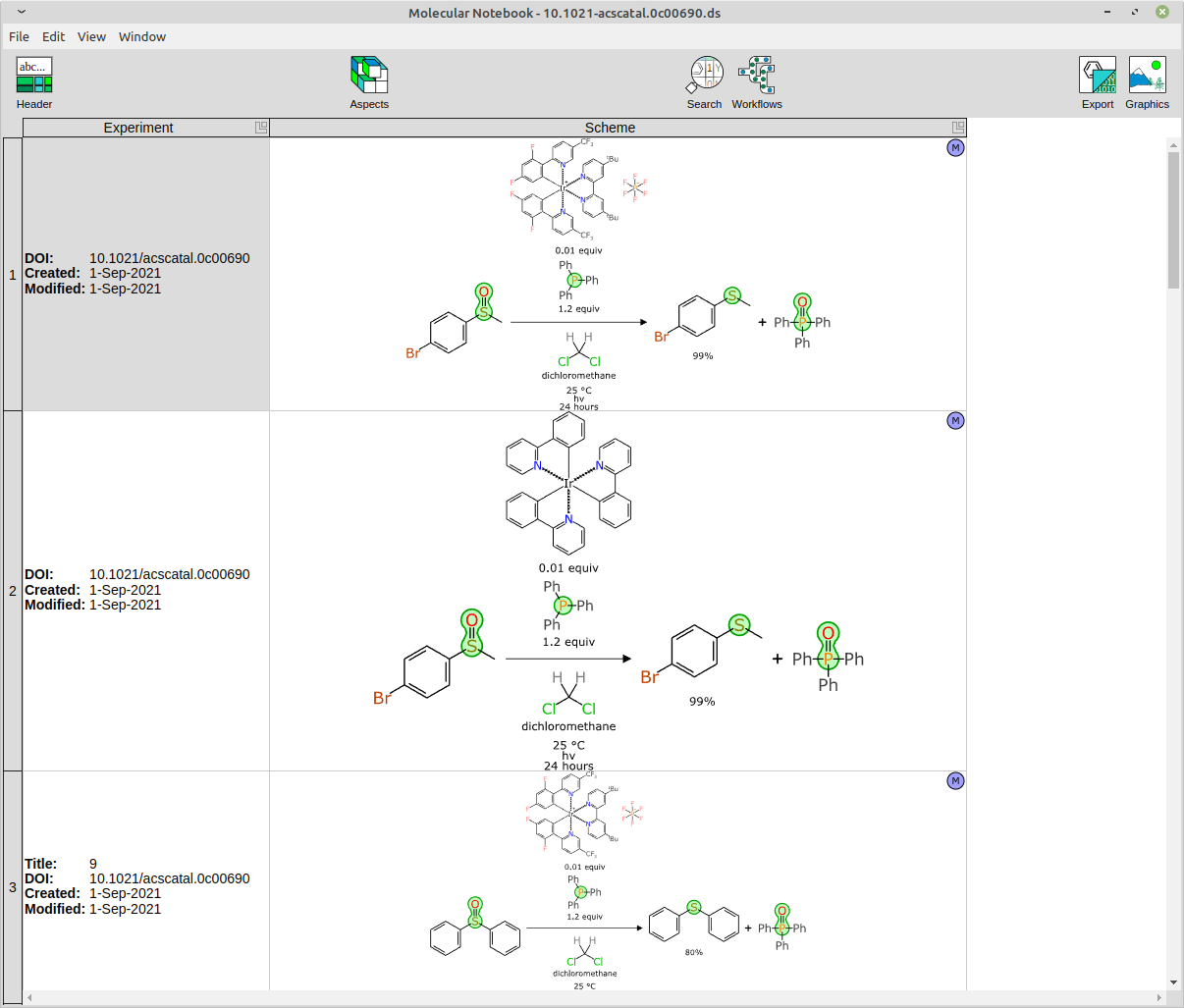Open the Window menu
1184x1008 pixels.
tap(142, 36)
